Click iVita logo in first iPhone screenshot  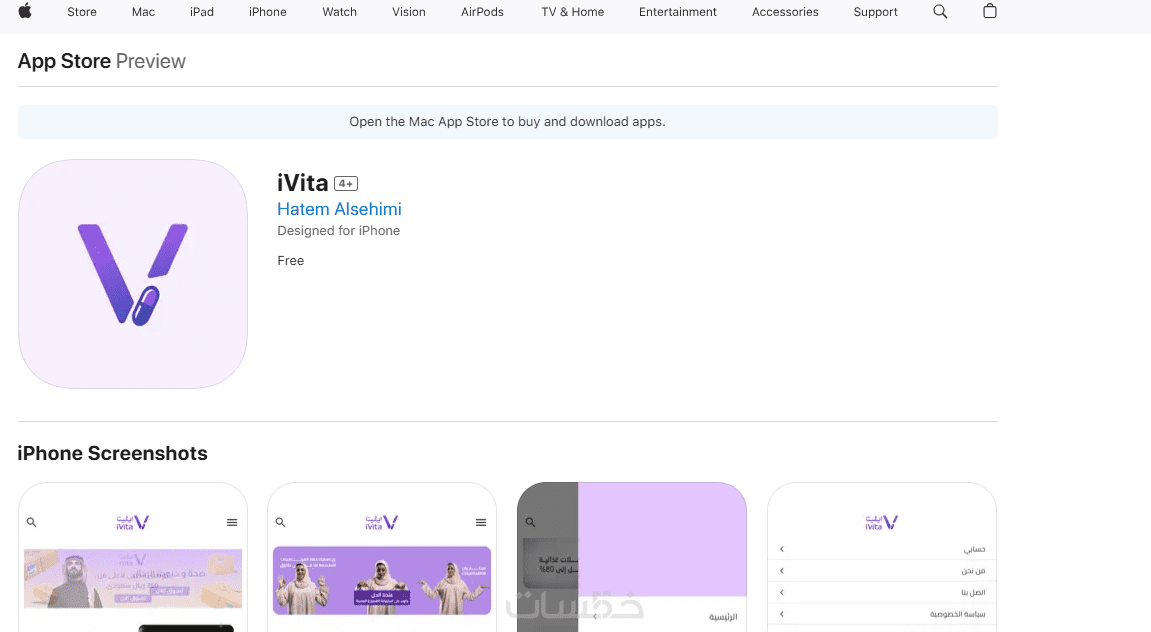pyautogui.click(x=133, y=522)
